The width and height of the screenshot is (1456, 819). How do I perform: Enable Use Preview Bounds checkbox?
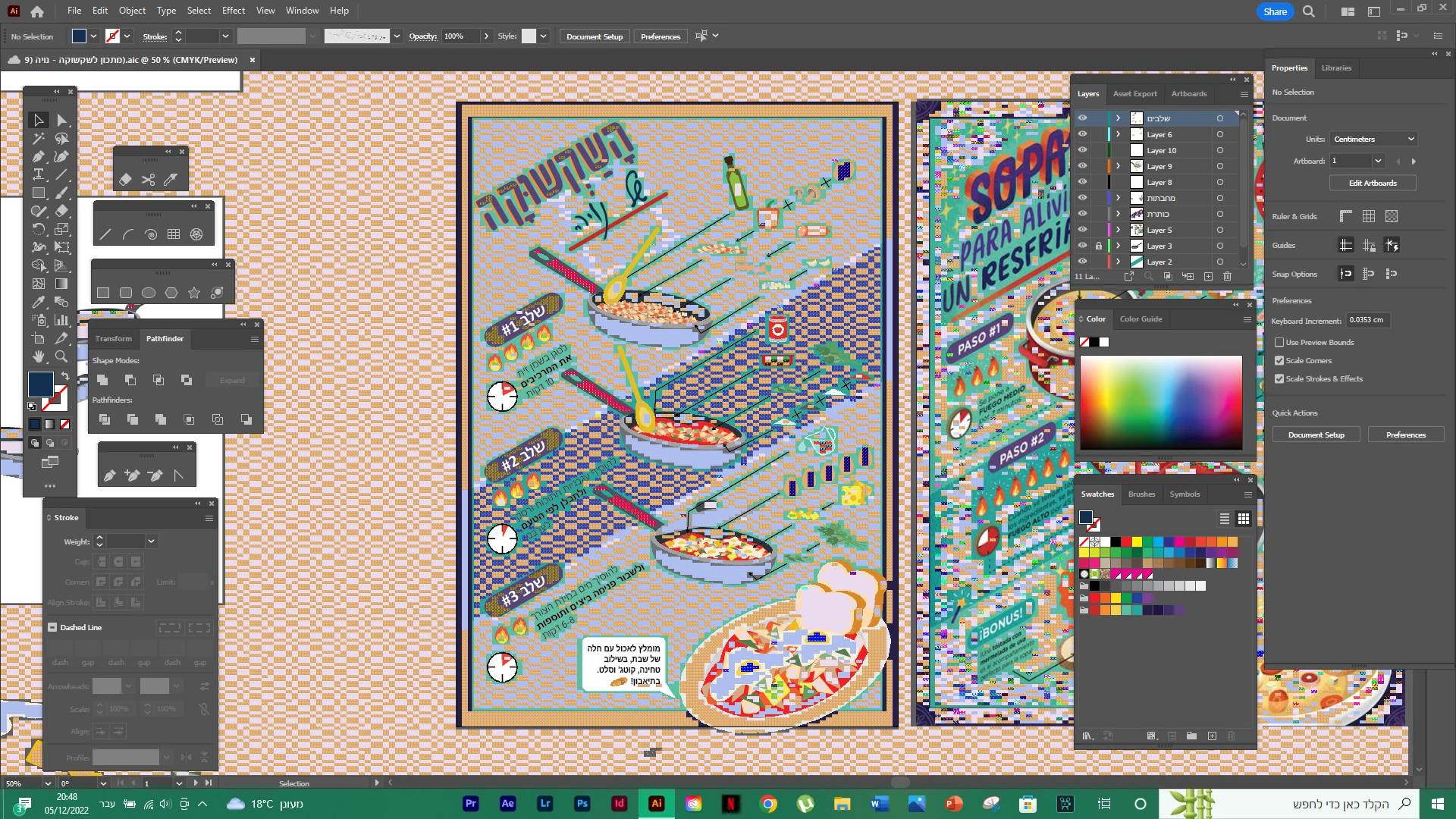(x=1279, y=343)
